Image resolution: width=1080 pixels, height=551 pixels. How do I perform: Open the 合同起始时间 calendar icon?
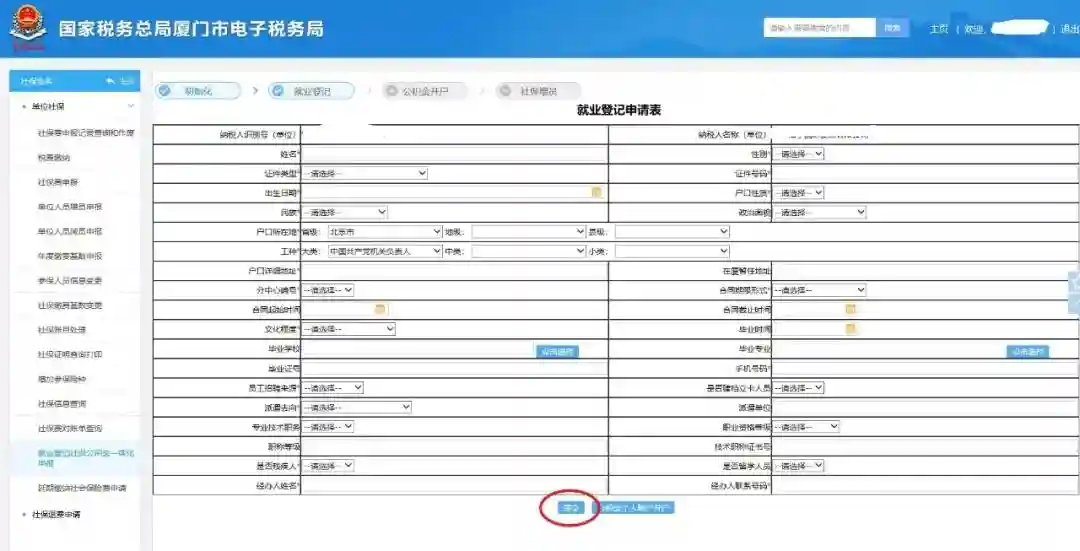pos(380,309)
